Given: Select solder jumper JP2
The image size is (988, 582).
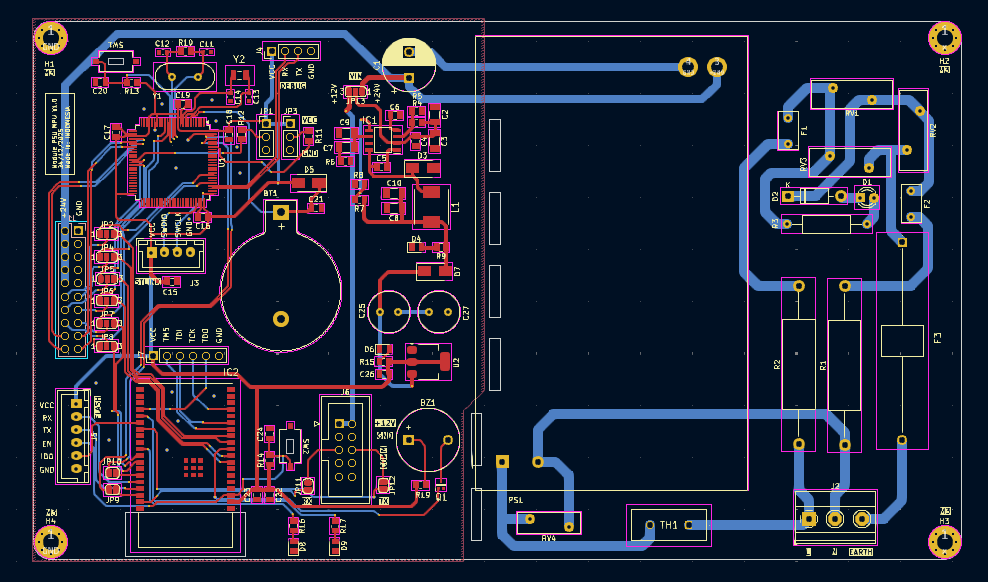Looking at the screenshot, I should pos(106,234).
